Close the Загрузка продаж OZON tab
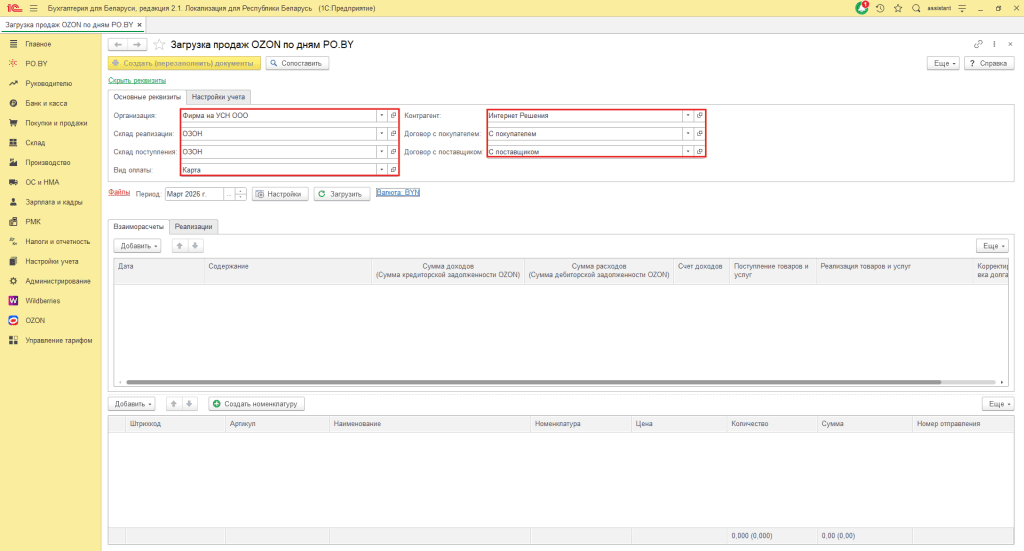1024x551 pixels. [139, 25]
